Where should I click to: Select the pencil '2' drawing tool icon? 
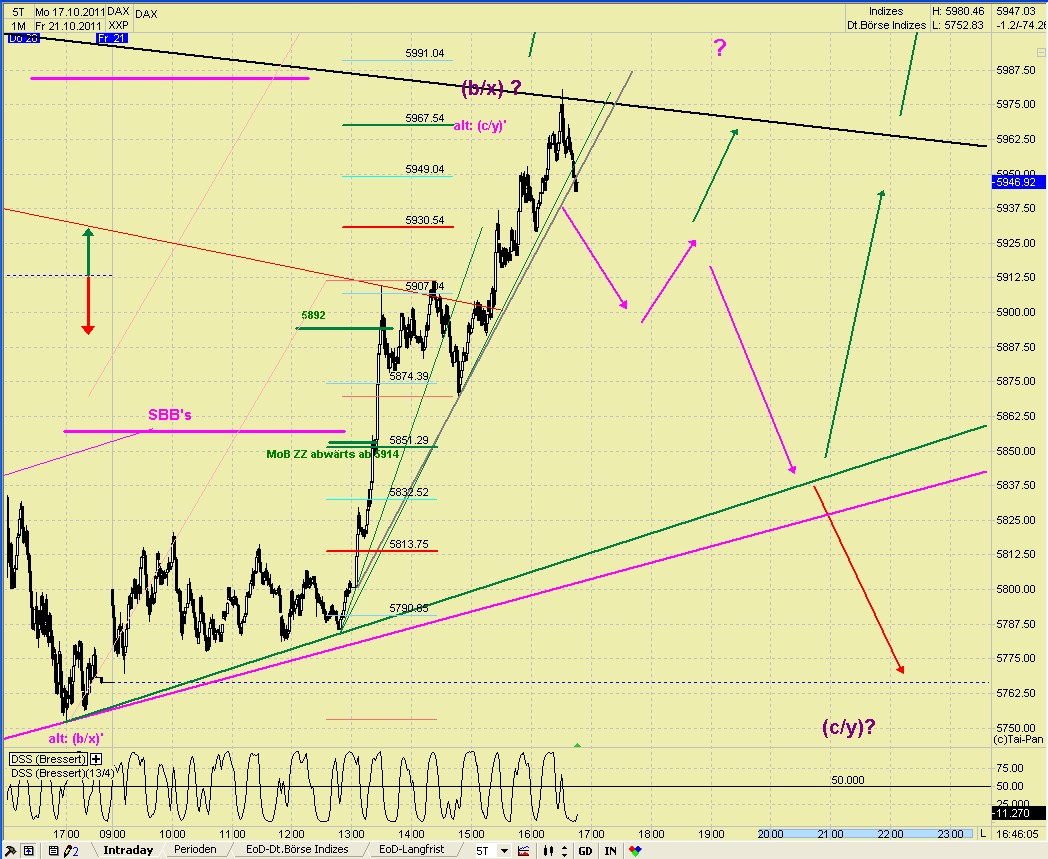[74, 850]
